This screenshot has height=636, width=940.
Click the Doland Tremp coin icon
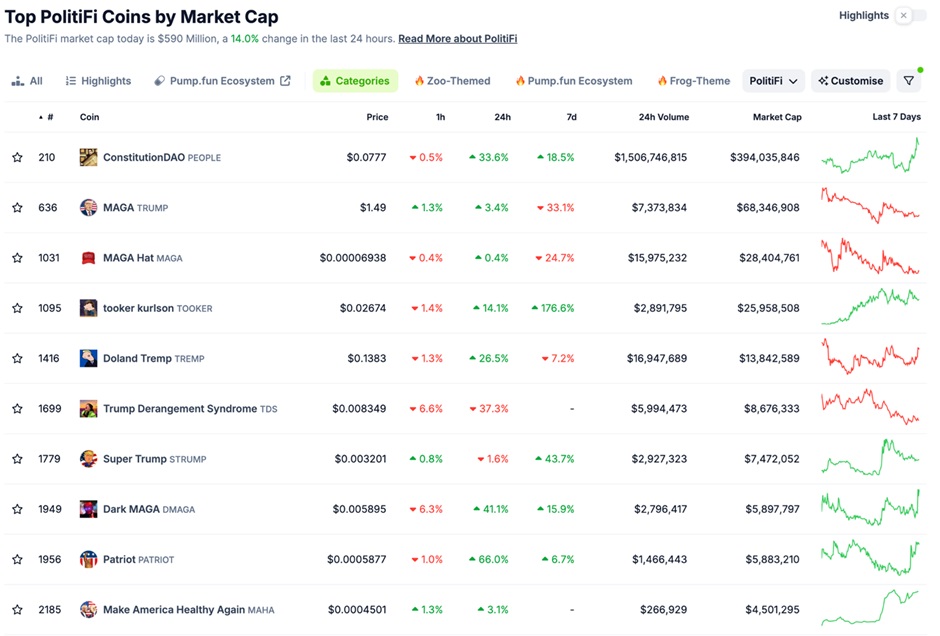tap(88, 358)
